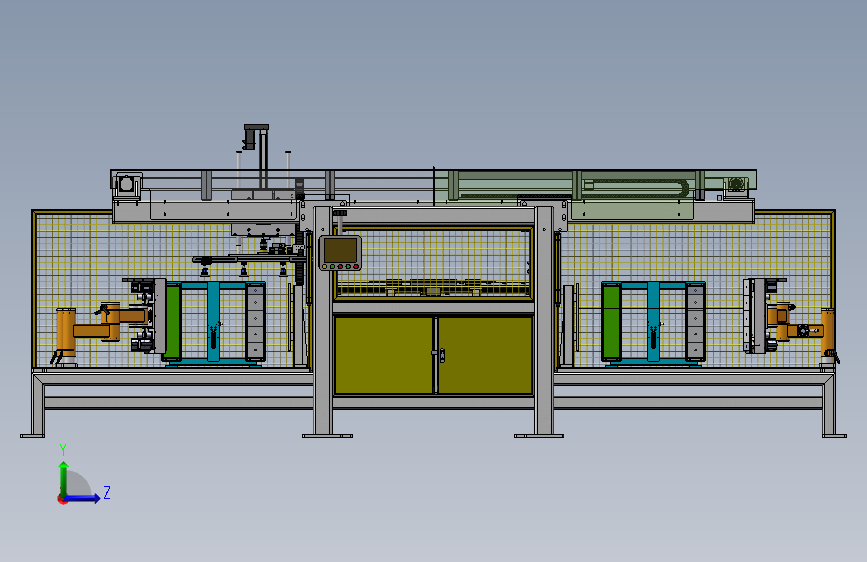This screenshot has height=562, width=867.
Task: Click the green Y axis arrow of the triad
Action: (x=64, y=479)
